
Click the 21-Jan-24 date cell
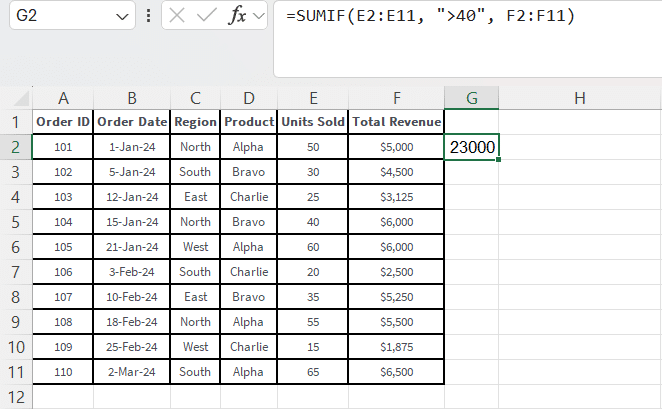(132, 247)
